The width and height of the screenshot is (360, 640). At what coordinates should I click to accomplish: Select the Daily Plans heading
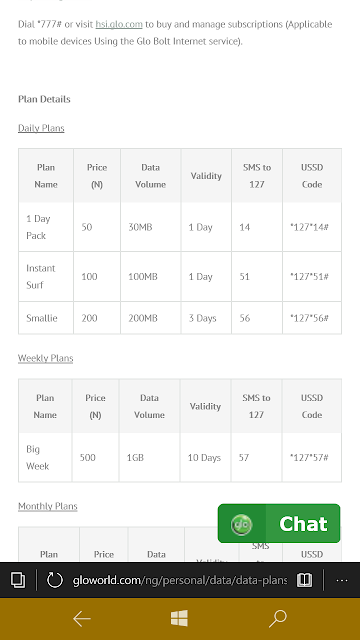coord(41,128)
